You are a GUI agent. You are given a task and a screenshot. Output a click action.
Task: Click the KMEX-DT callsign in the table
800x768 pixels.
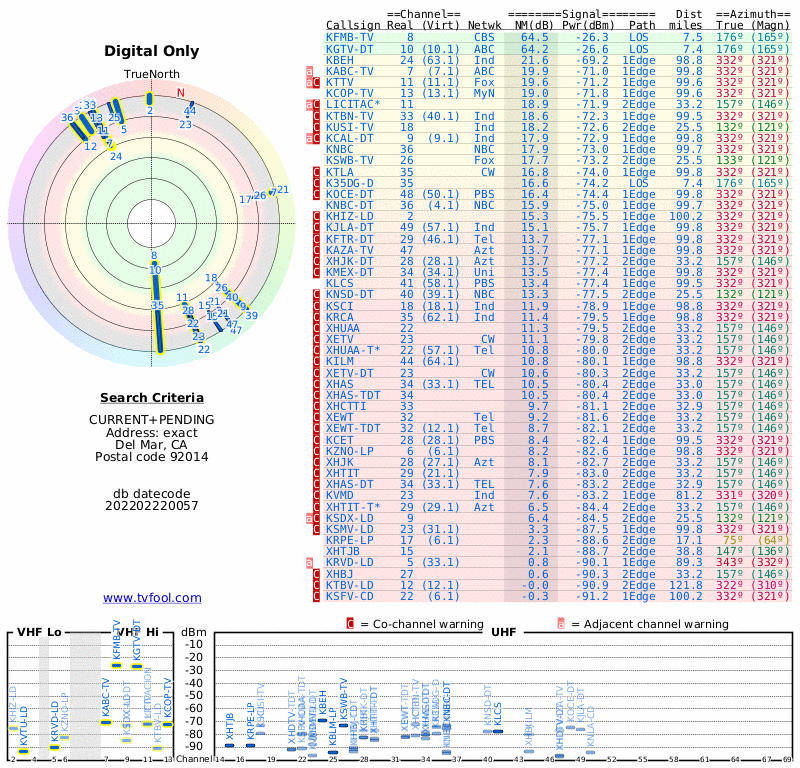click(350, 272)
